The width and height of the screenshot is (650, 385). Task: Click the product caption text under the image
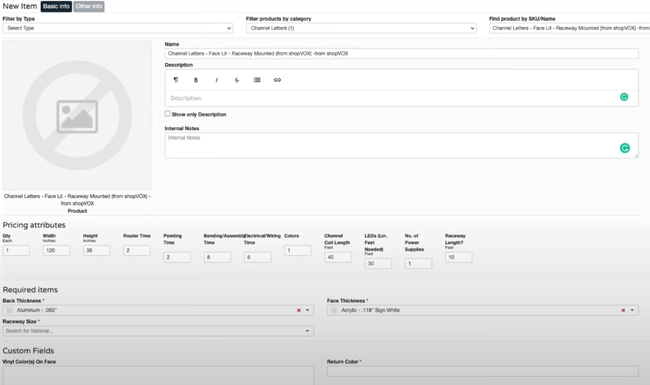click(x=77, y=200)
